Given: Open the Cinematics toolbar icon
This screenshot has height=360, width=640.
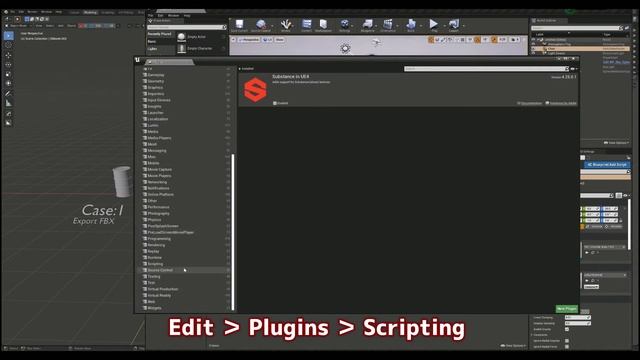Looking at the screenshot, I should tap(388, 25).
